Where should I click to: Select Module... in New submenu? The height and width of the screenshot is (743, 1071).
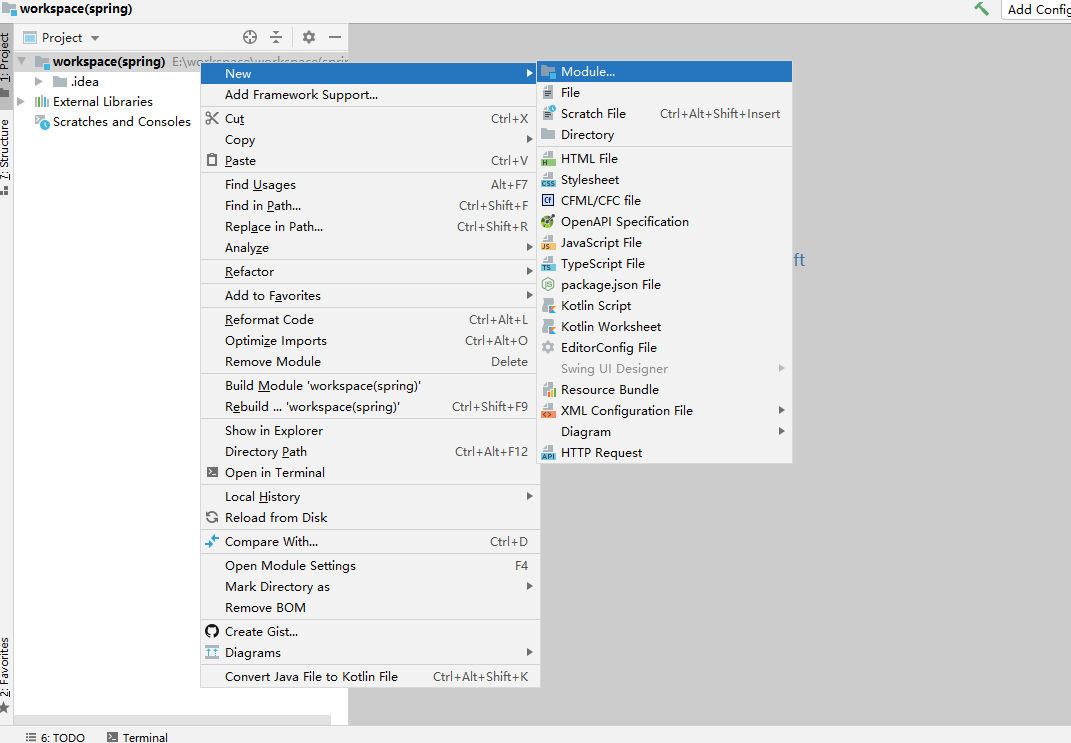587,72
